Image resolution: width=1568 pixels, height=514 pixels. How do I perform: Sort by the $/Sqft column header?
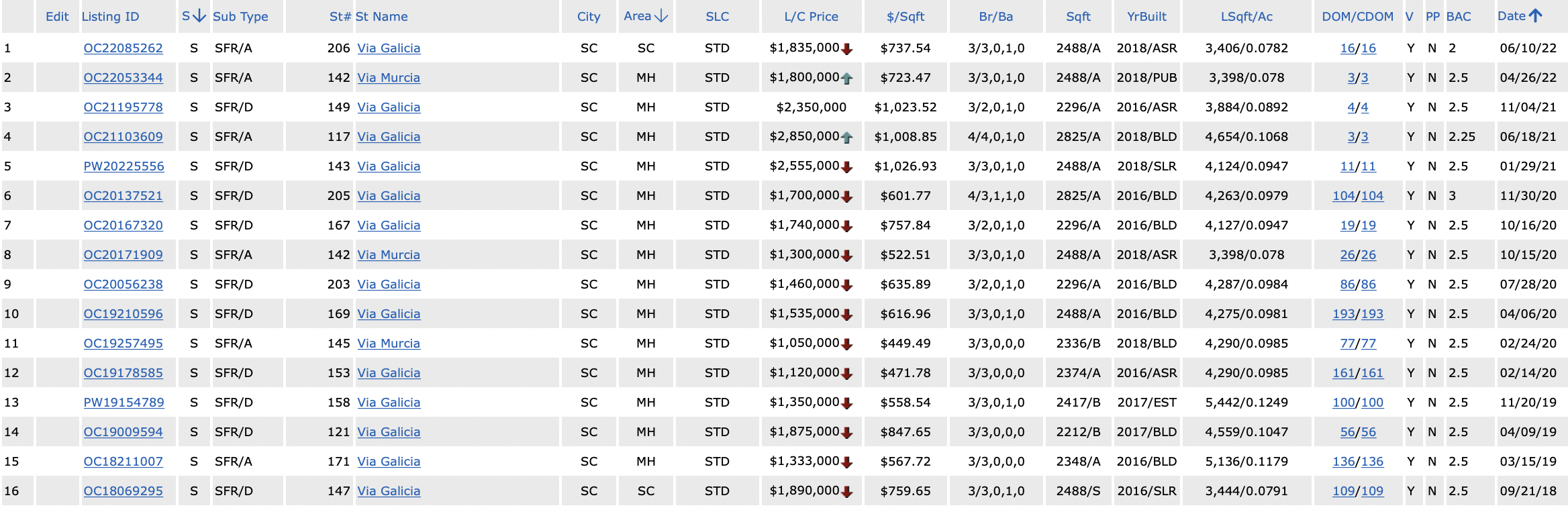(905, 17)
